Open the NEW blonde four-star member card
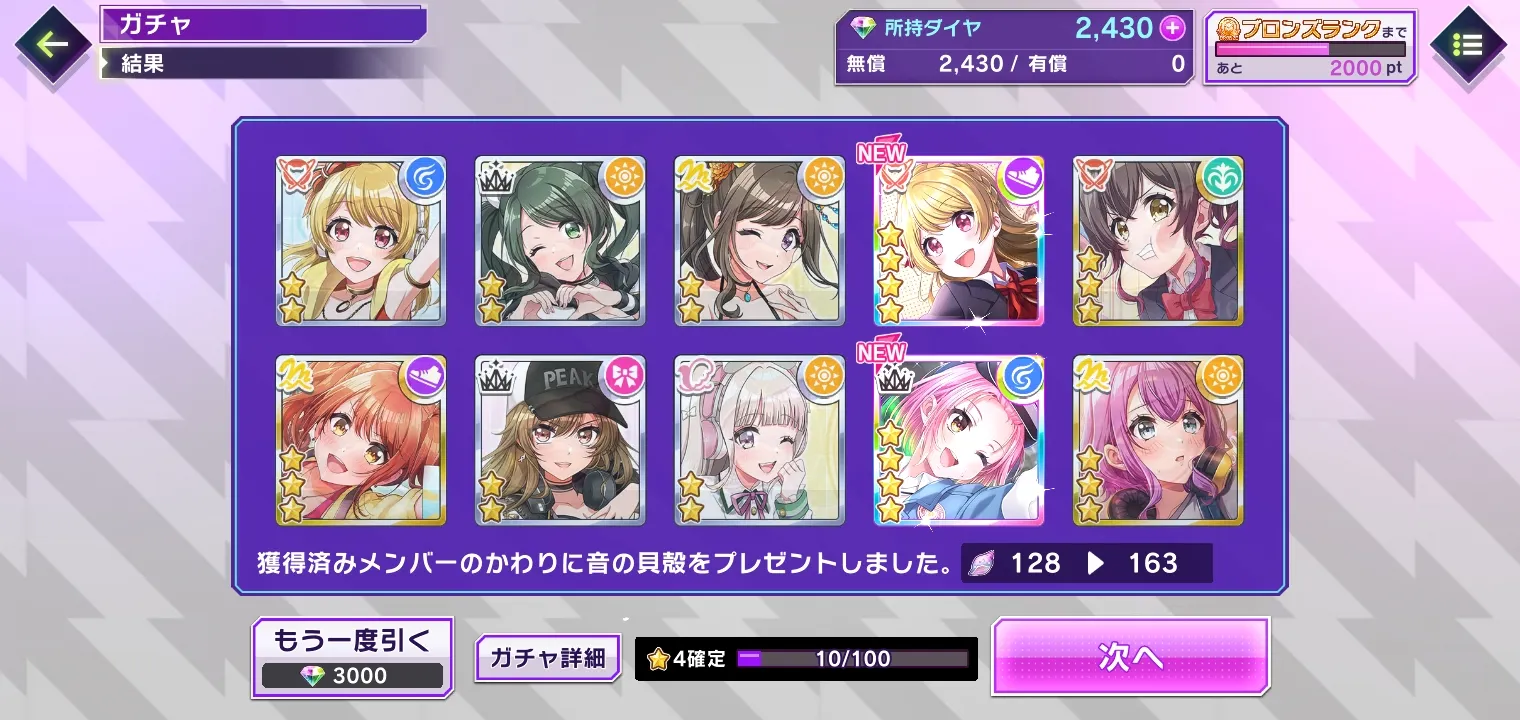The width and height of the screenshot is (1520, 720). coord(959,240)
